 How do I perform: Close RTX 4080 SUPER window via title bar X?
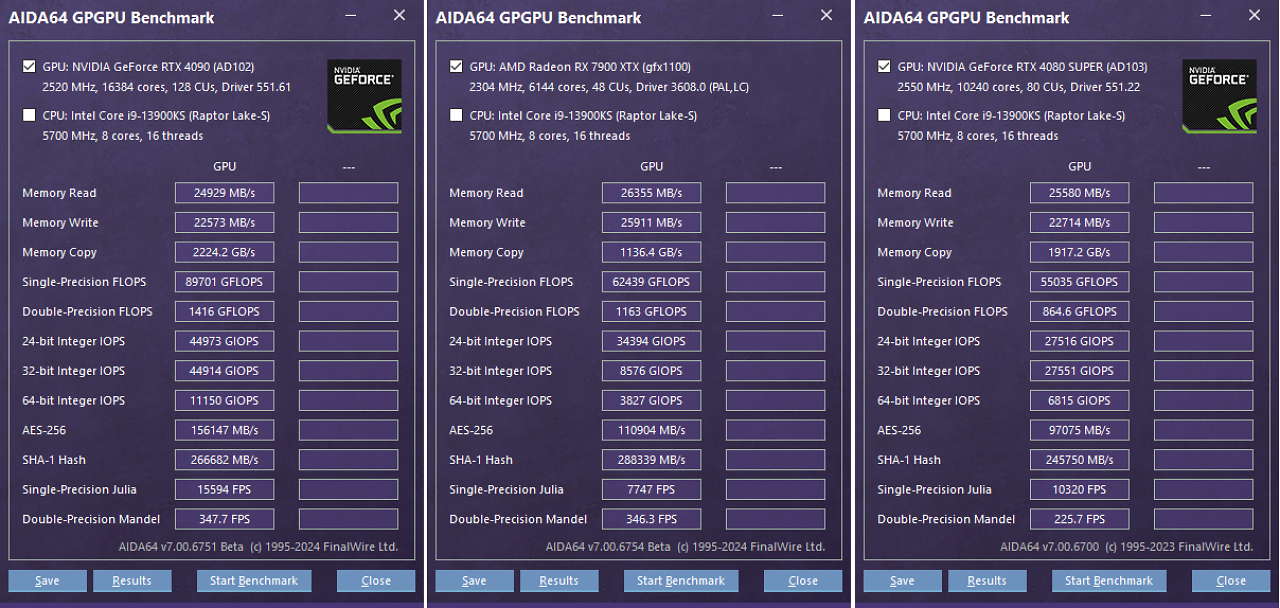click(1254, 16)
